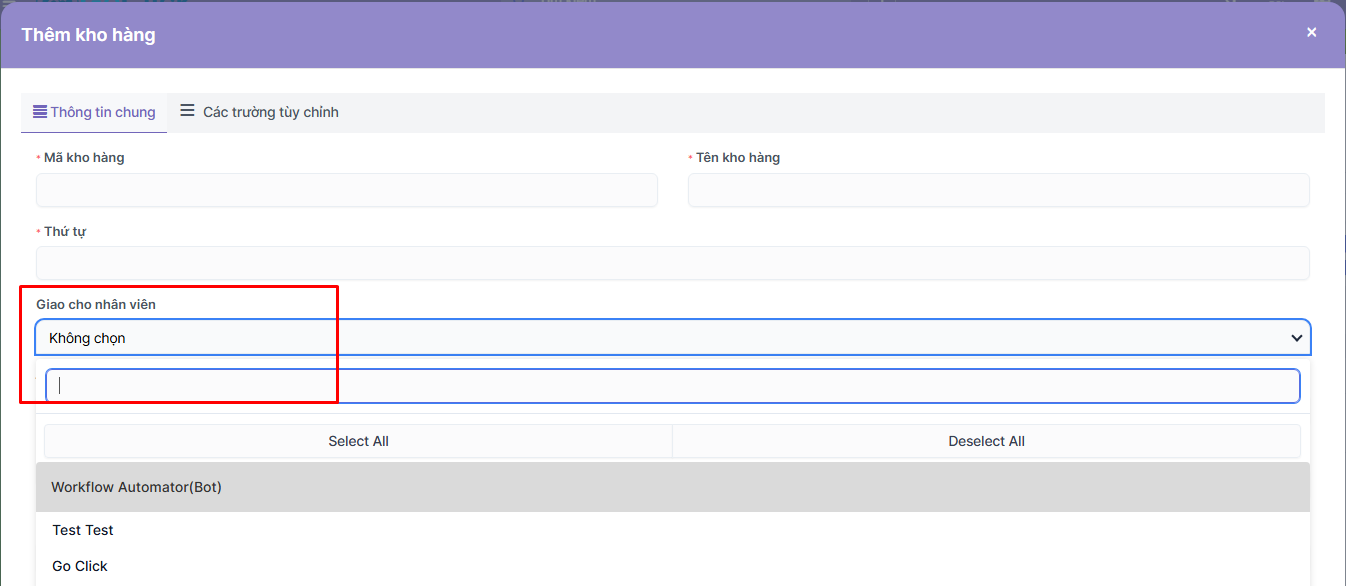Click the Mã kho hàng label
1346x586 pixels.
[84, 157]
